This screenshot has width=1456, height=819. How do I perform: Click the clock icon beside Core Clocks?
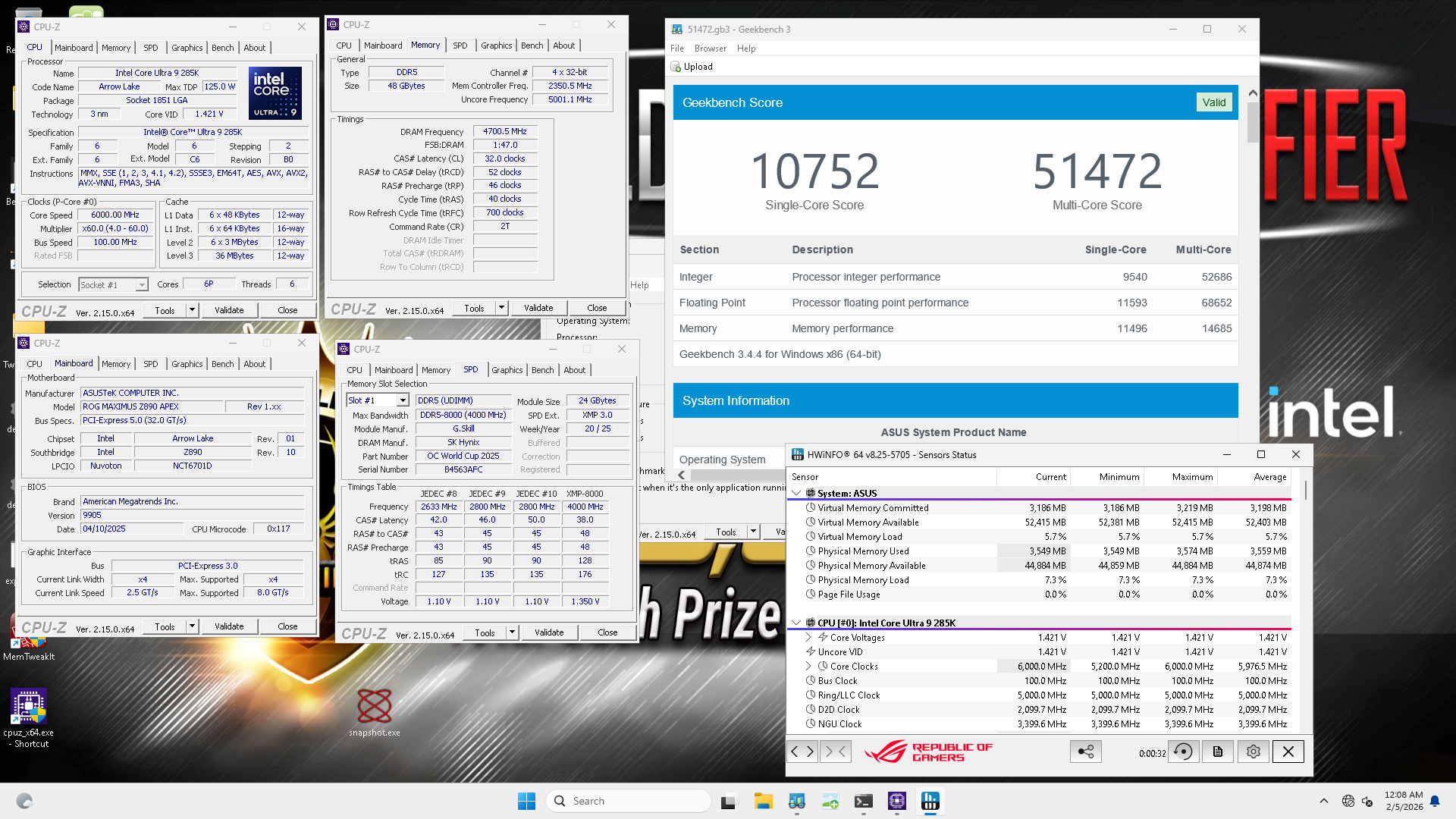pyautogui.click(x=823, y=667)
